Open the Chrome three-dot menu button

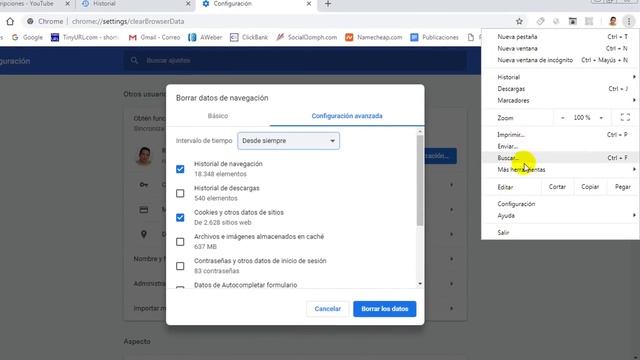point(629,21)
